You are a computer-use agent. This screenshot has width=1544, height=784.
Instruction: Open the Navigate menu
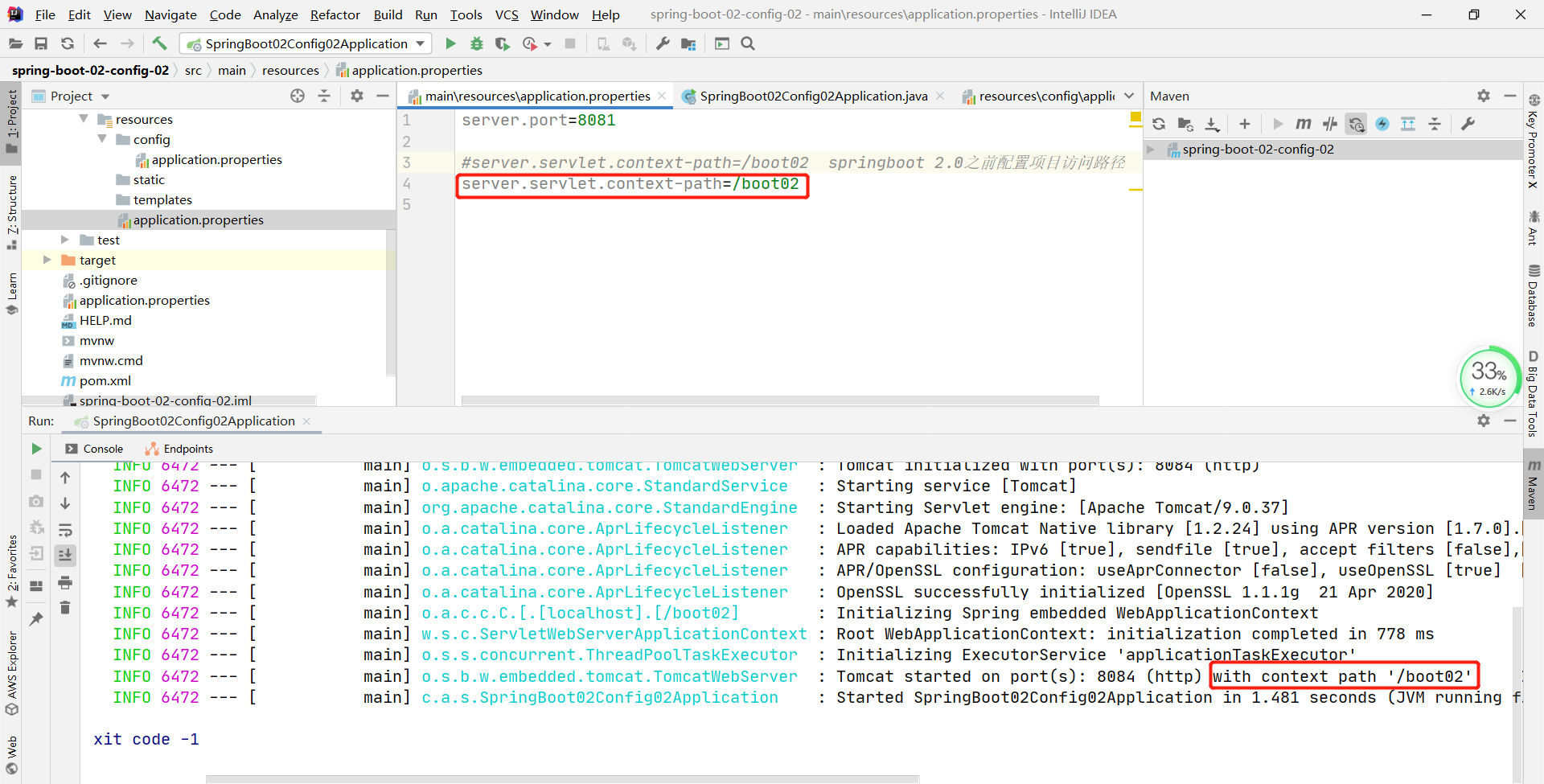(170, 14)
